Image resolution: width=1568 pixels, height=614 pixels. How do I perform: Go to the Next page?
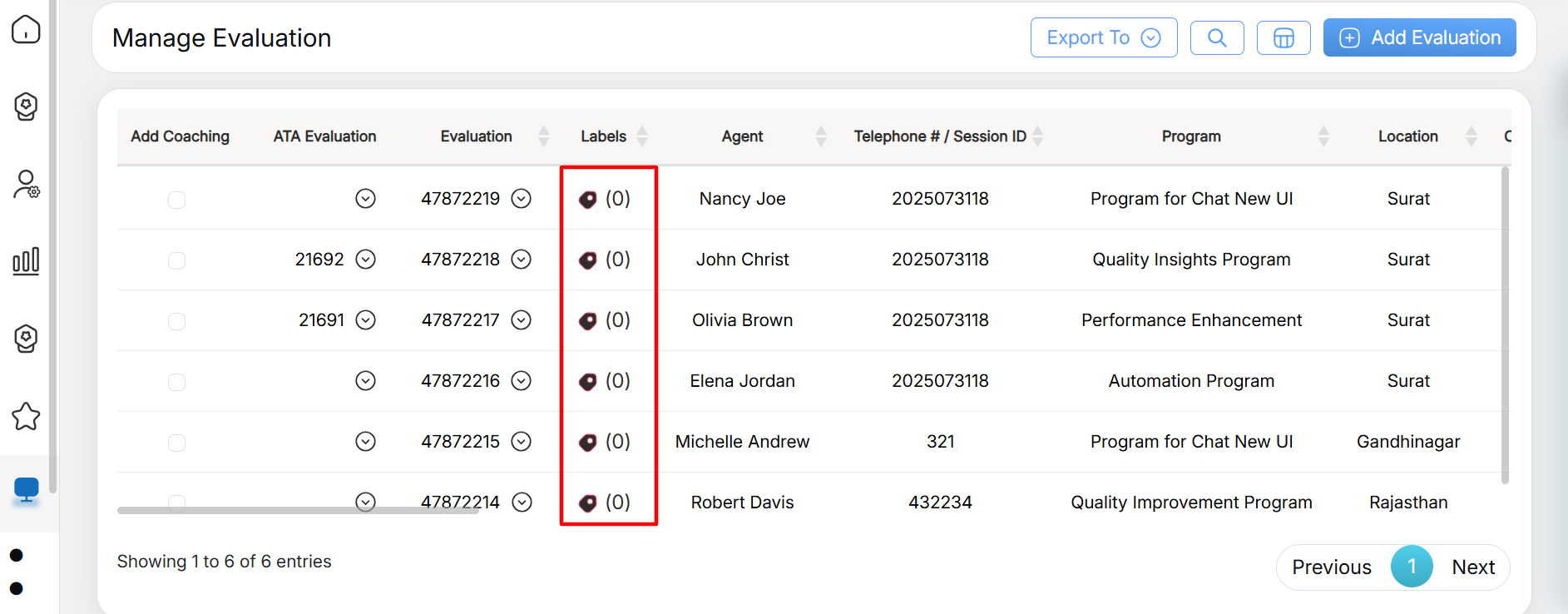[1472, 567]
